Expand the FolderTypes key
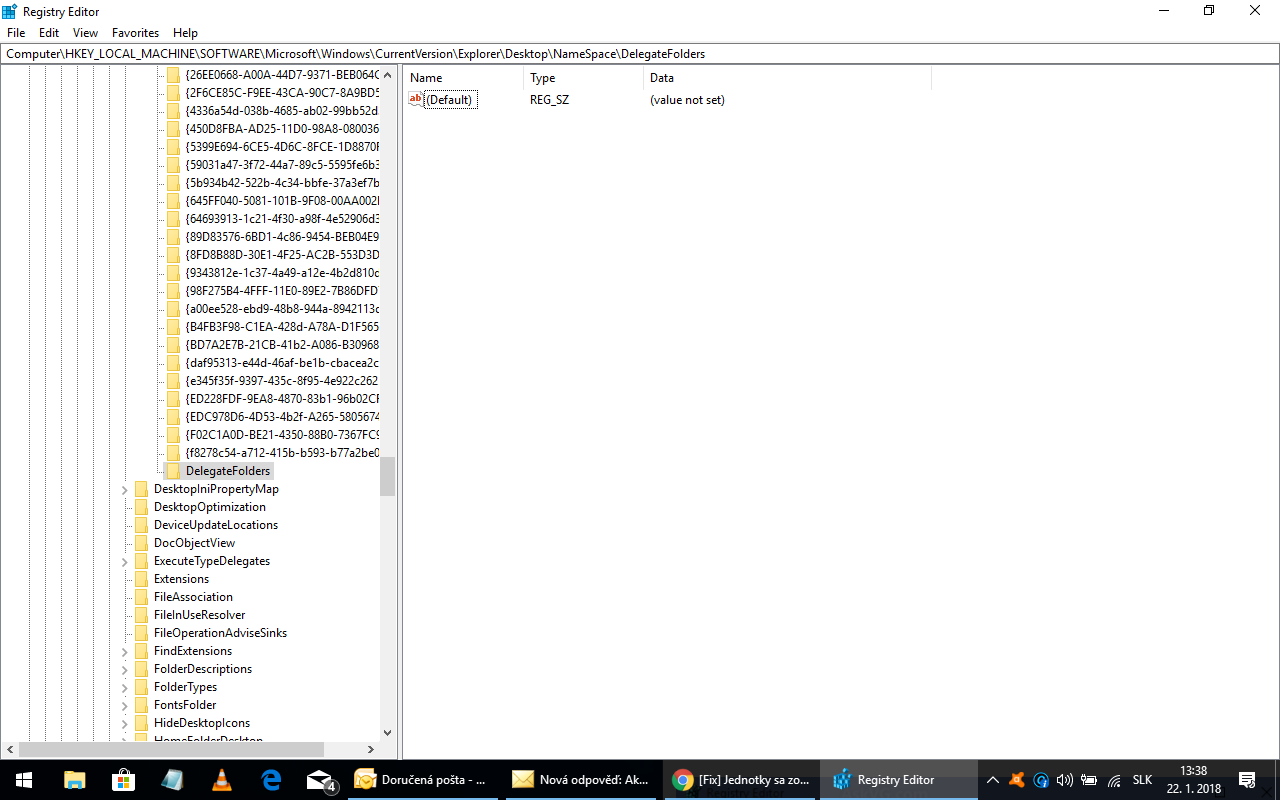Viewport: 1280px width, 800px height. (x=126, y=687)
